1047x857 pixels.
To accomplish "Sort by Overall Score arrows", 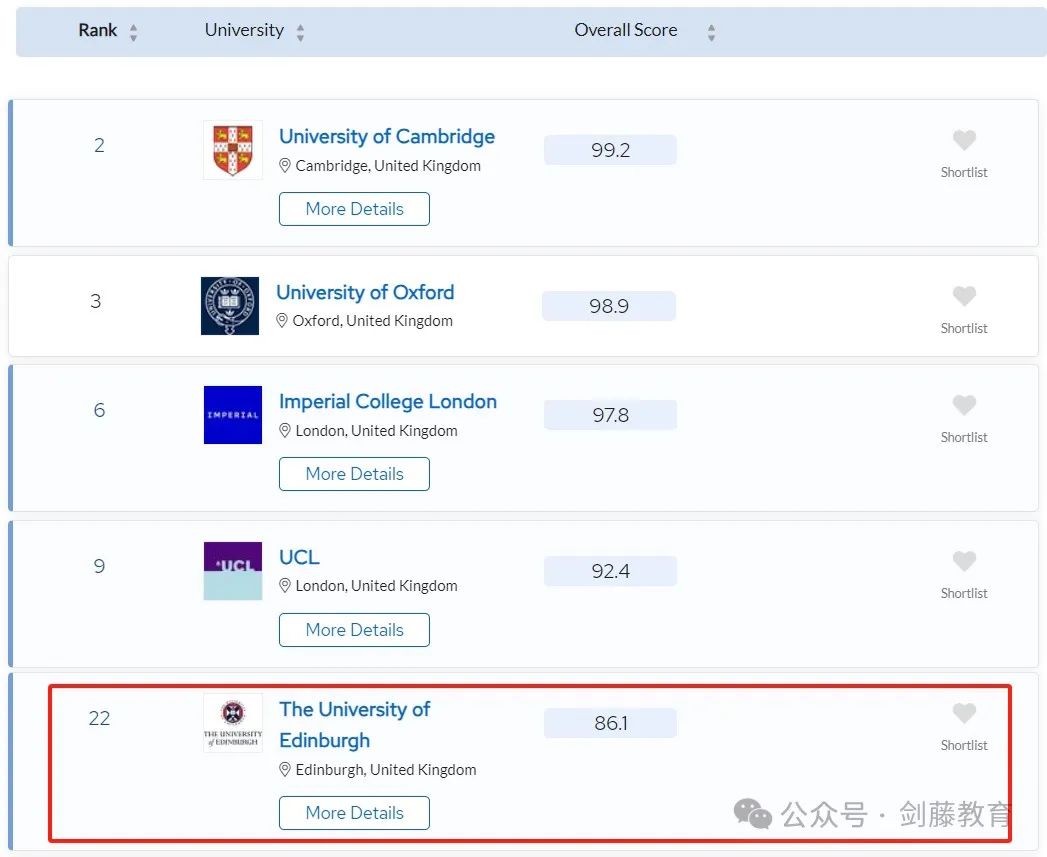I will click(x=711, y=32).
